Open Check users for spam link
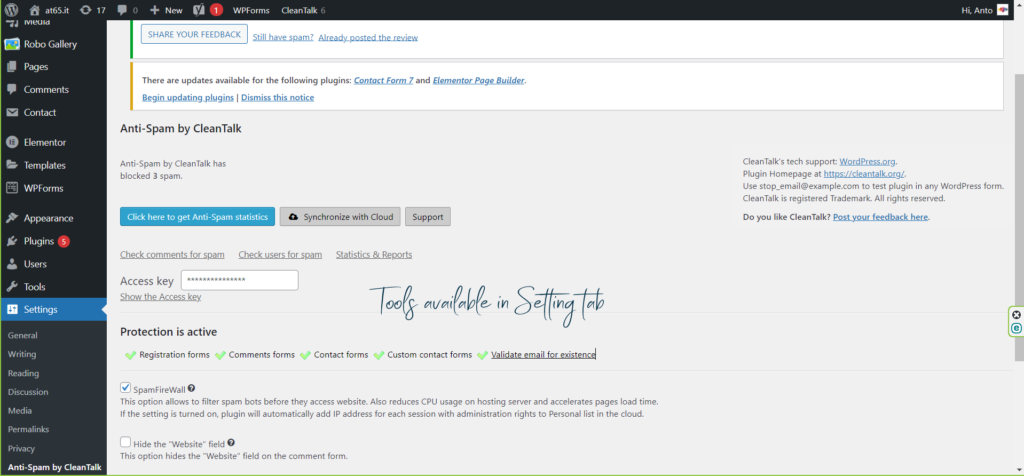This screenshot has width=1024, height=476. pyautogui.click(x=280, y=255)
